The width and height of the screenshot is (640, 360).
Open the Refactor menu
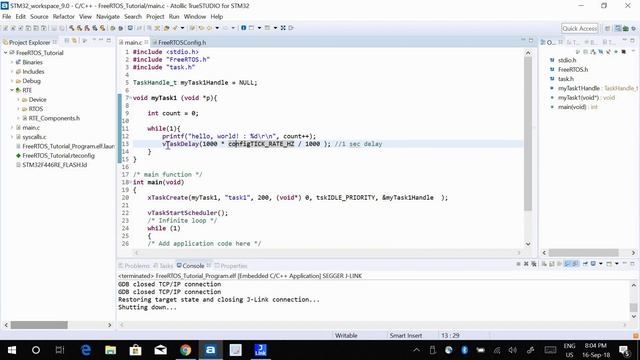click(x=63, y=16)
